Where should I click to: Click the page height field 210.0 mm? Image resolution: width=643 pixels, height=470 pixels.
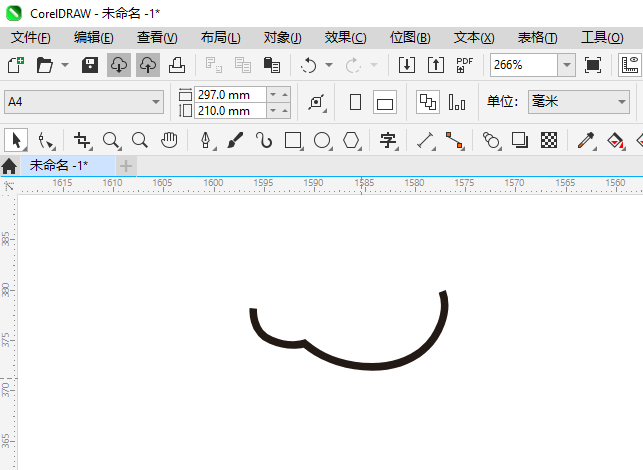(230, 111)
